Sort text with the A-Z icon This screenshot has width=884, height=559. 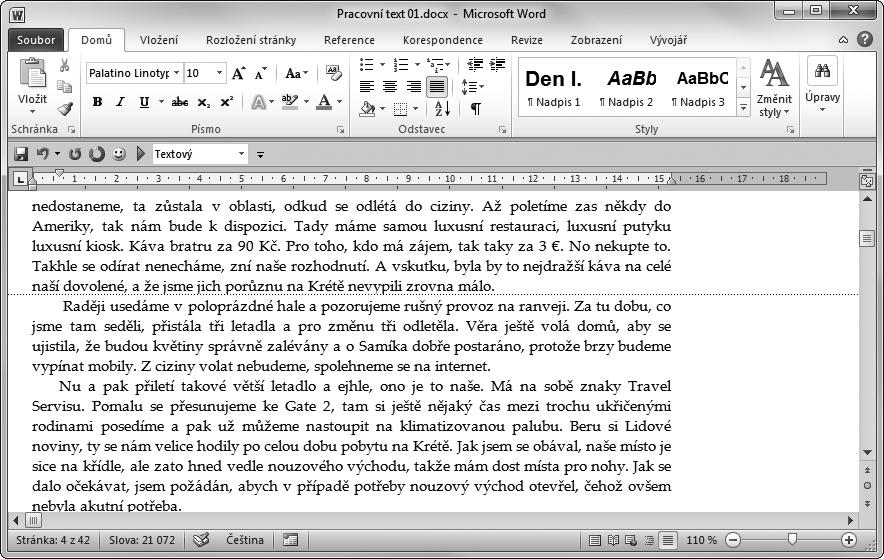[443, 108]
